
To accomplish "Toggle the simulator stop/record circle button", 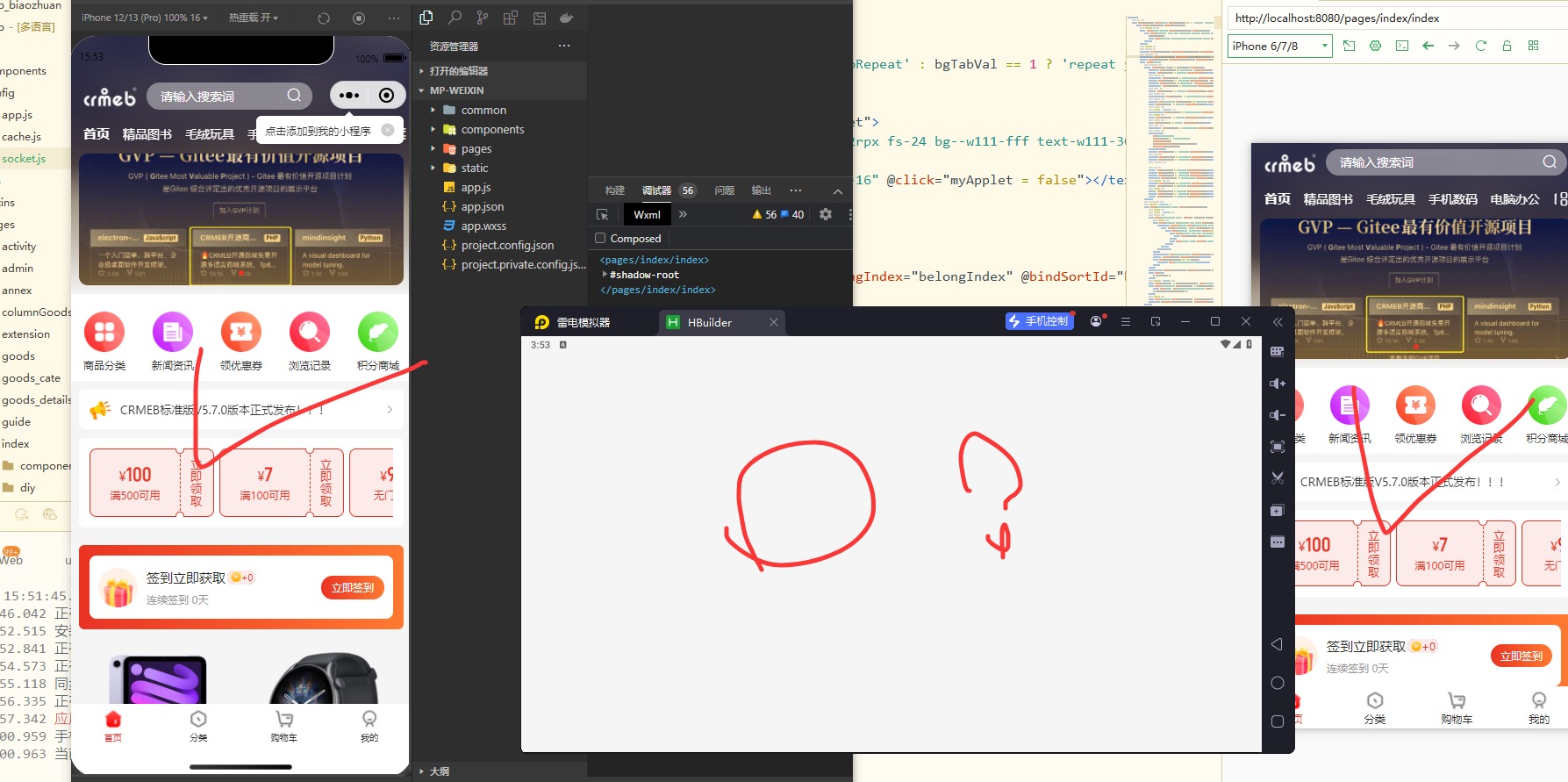I will click(359, 18).
